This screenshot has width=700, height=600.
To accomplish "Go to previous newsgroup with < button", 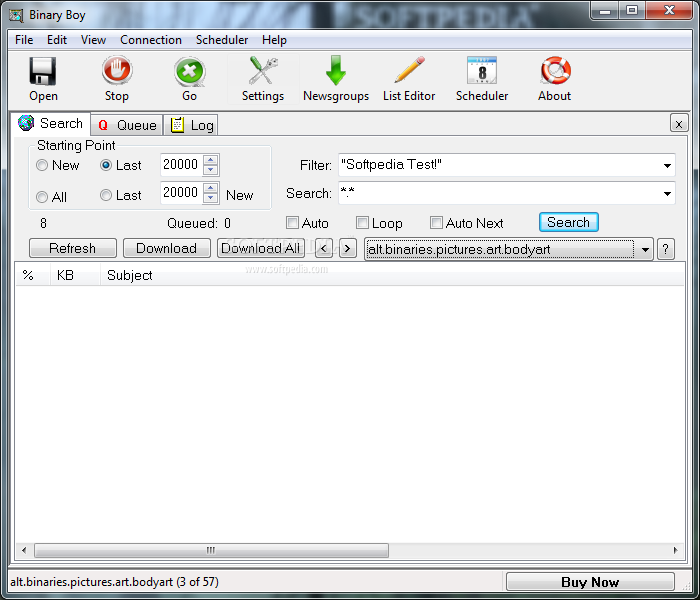I will click(x=324, y=248).
